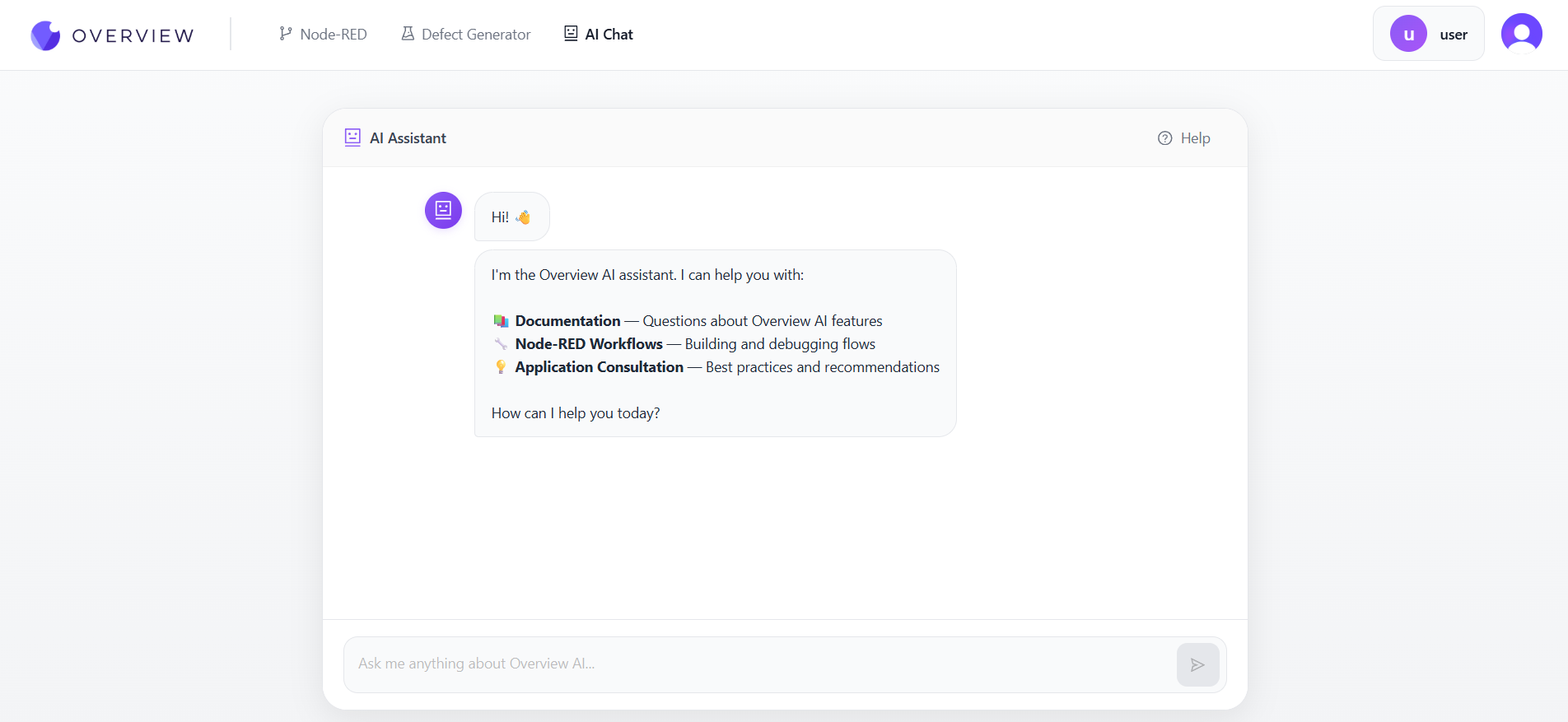Switch to the Defect Generator tab
This screenshot has height=722, width=1568.
click(475, 35)
